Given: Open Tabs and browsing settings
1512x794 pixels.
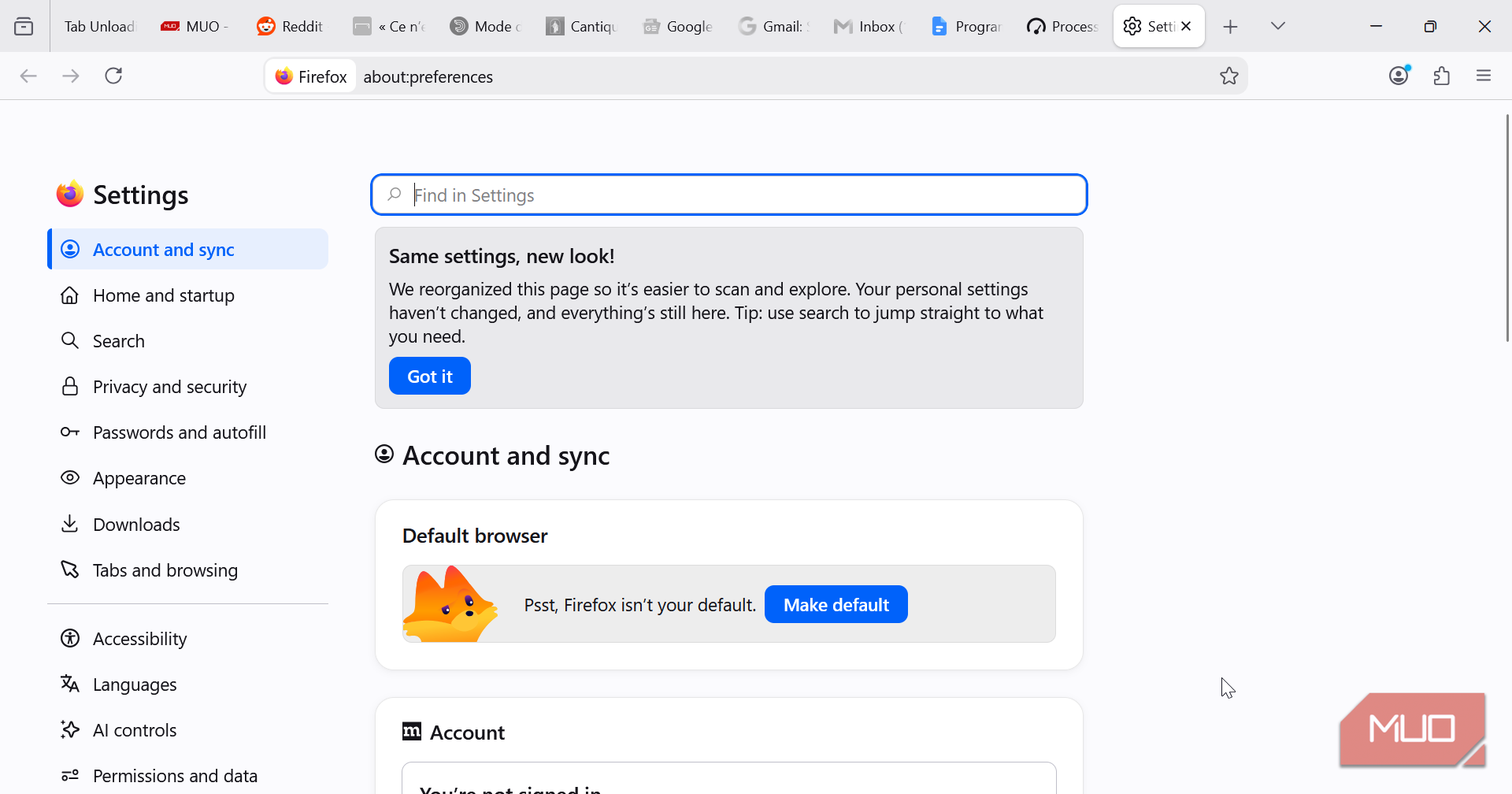Looking at the screenshot, I should click(188, 570).
